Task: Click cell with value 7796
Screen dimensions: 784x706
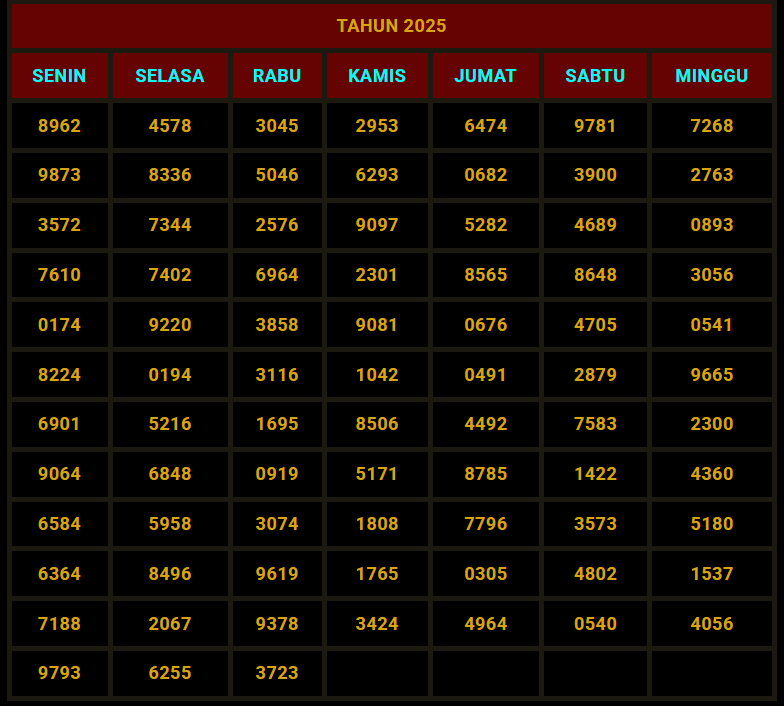Action: 486,524
